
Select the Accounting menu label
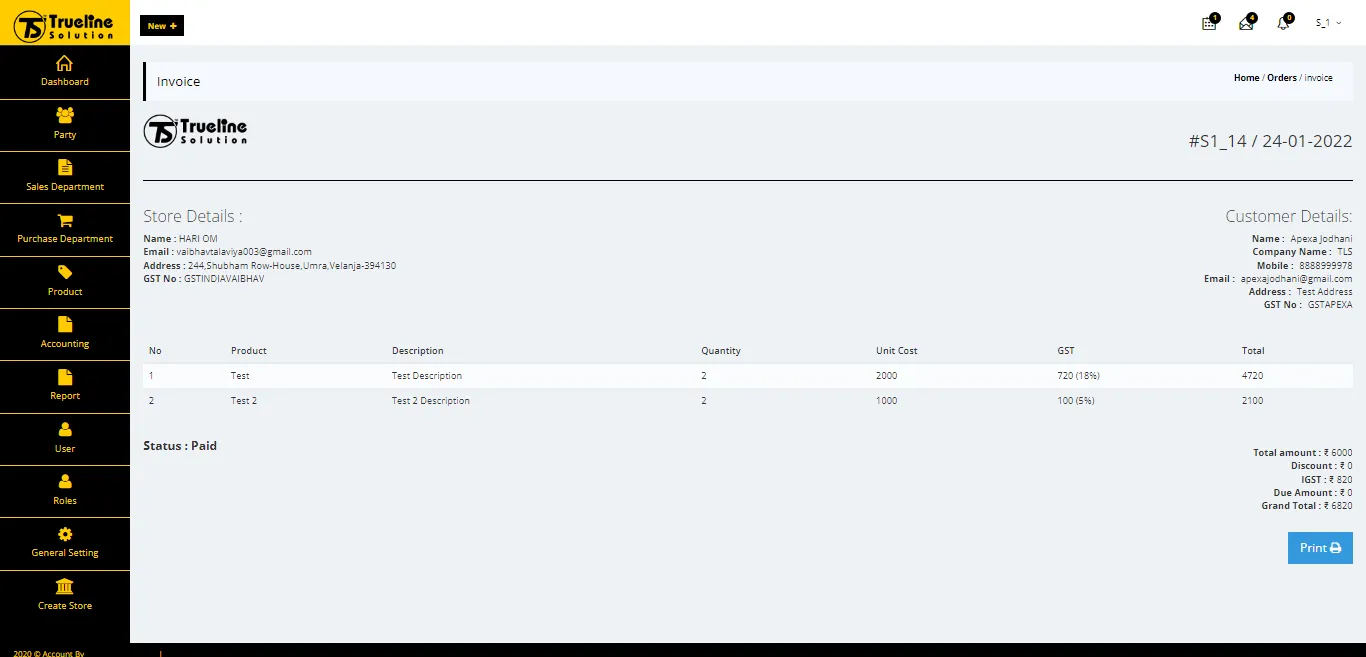pyautogui.click(x=65, y=344)
